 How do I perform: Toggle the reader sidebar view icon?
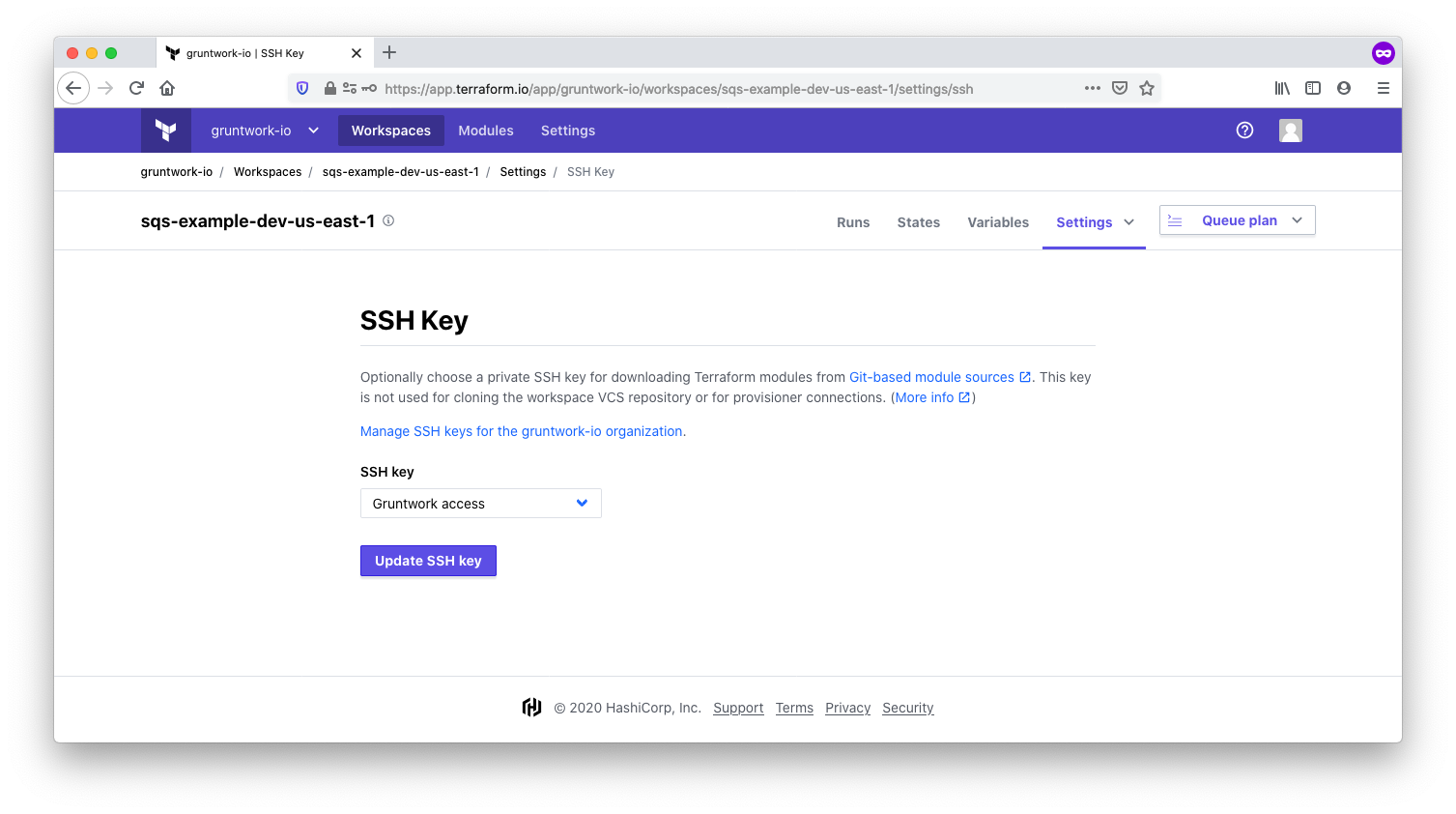pyautogui.click(x=1312, y=88)
